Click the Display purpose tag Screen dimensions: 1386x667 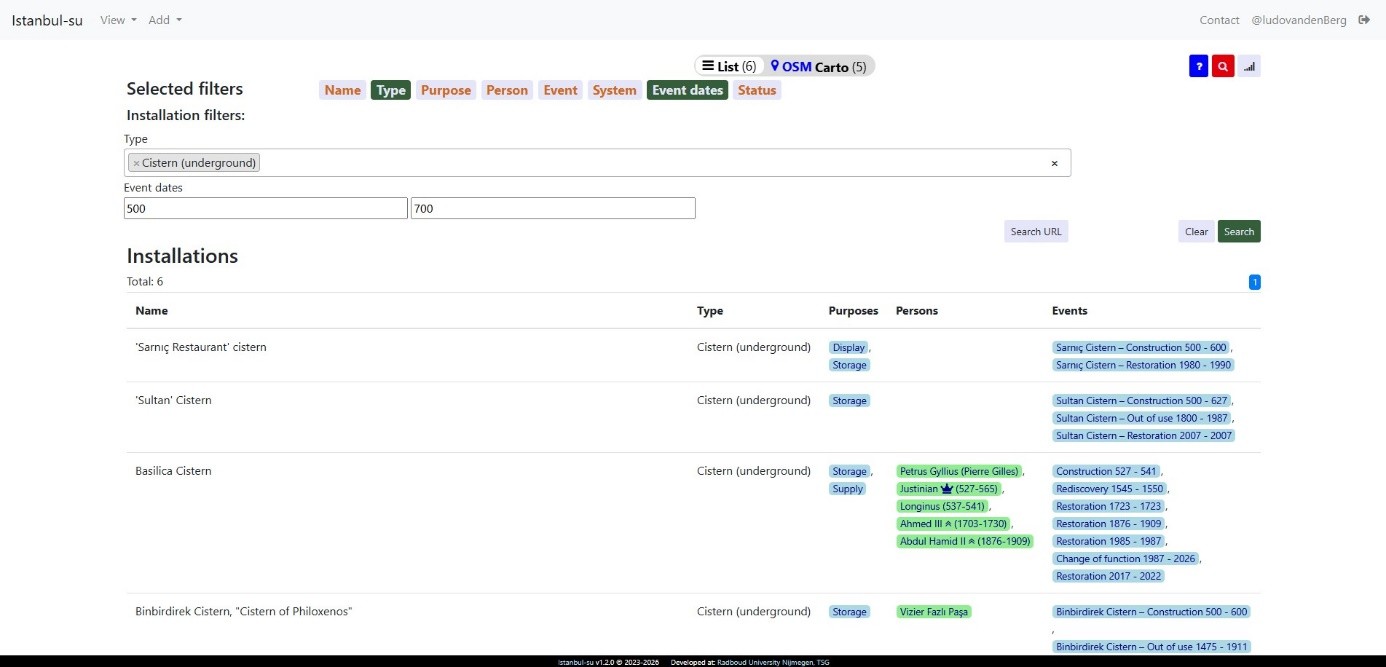(x=849, y=347)
